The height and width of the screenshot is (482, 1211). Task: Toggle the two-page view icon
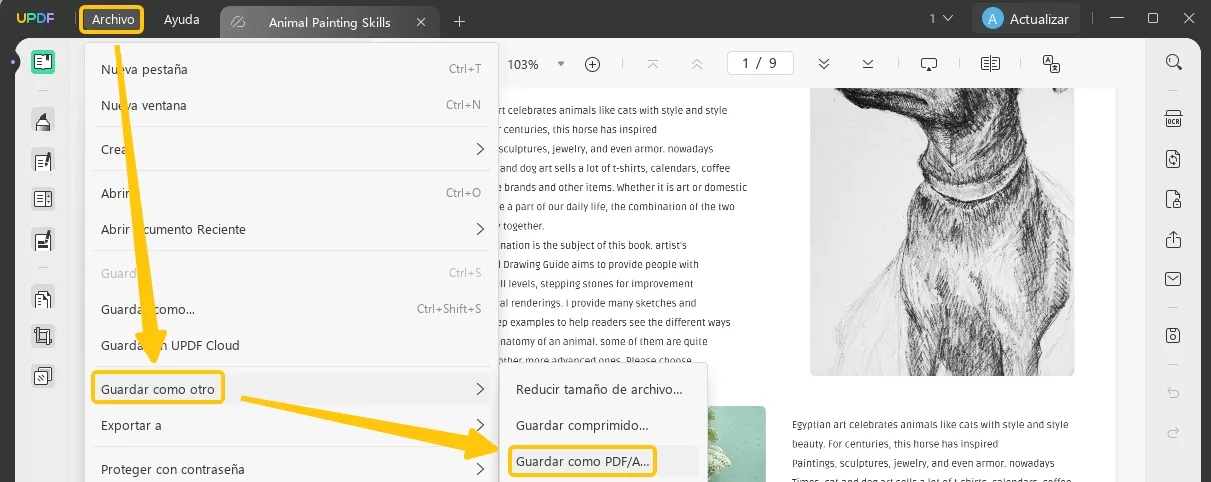(x=990, y=64)
